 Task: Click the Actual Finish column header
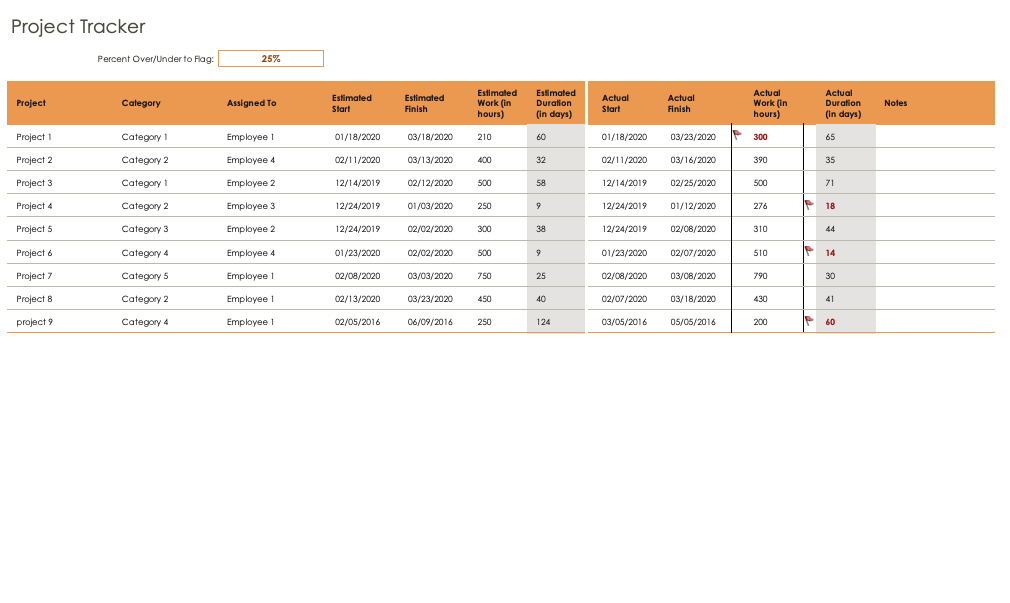point(681,103)
